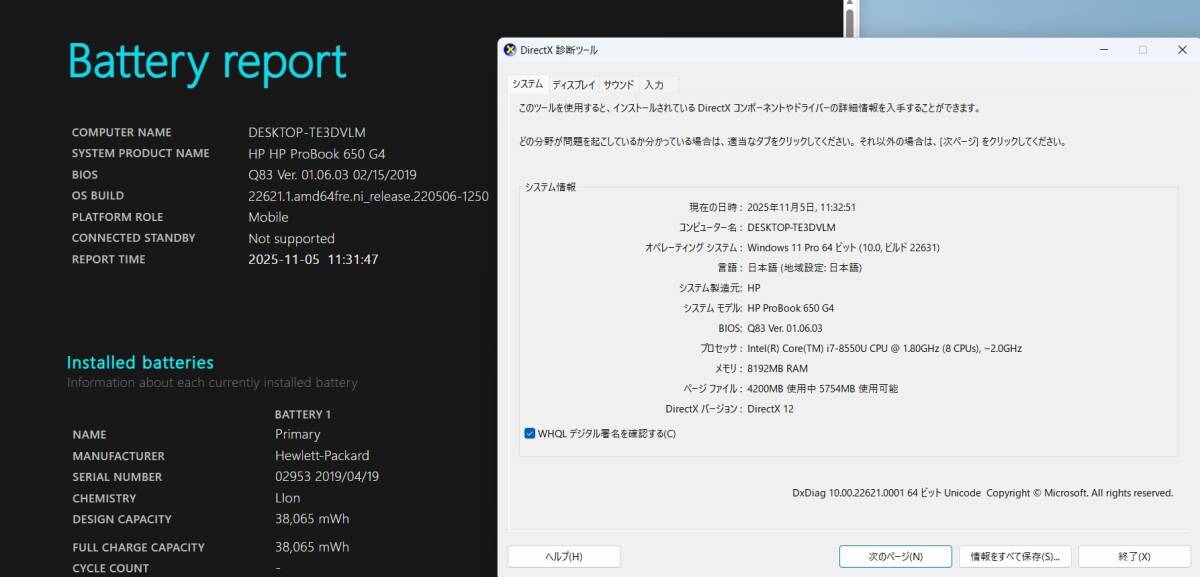Screen dimensions: 1200x577
Task: Click HP HP ProBook 650 G4 product name
Action: pyautogui.click(x=317, y=153)
